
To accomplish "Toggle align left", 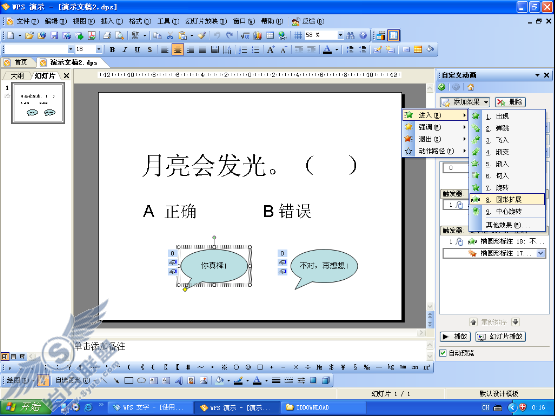I will click(165, 50).
